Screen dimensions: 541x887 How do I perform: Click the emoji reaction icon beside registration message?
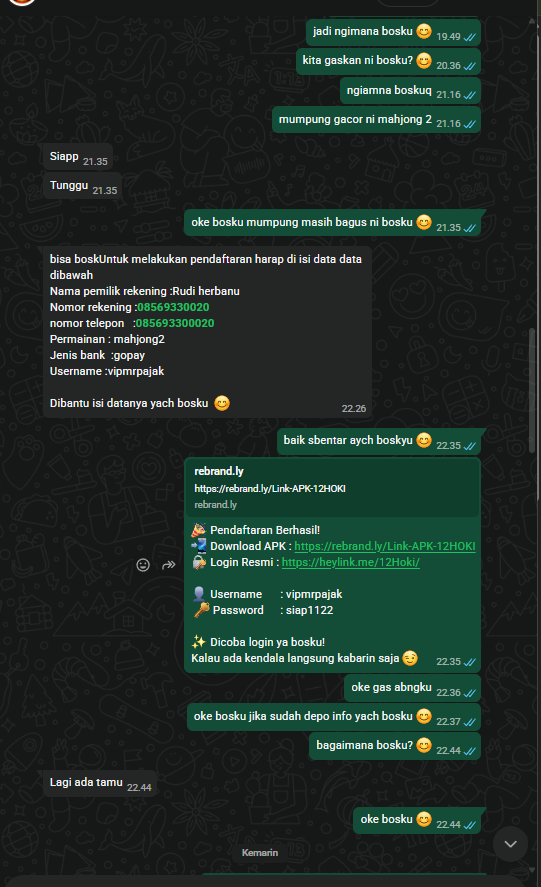[143, 565]
